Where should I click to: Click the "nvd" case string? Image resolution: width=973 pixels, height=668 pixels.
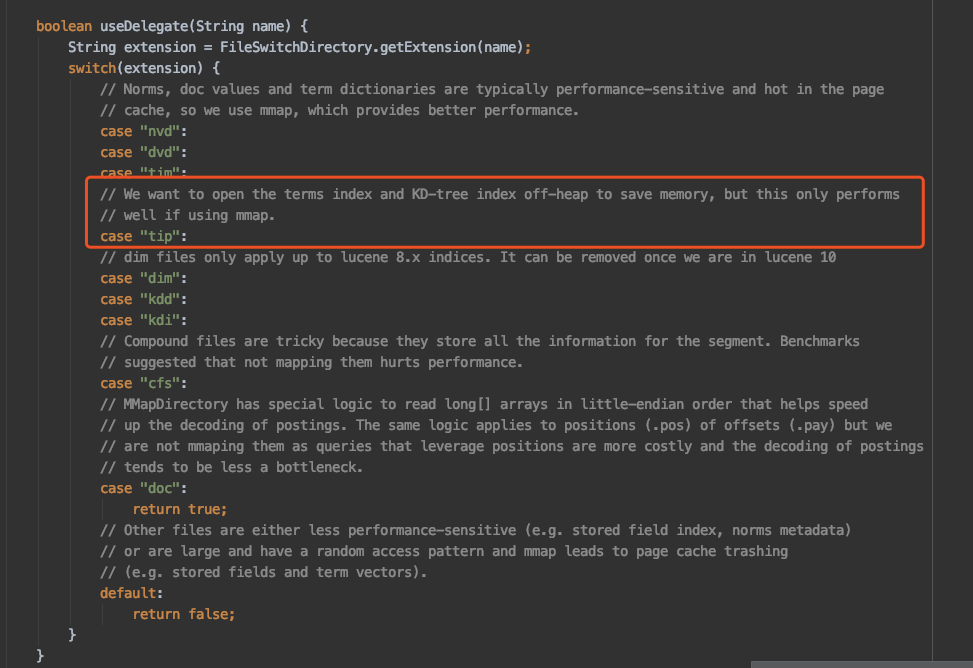[160, 132]
